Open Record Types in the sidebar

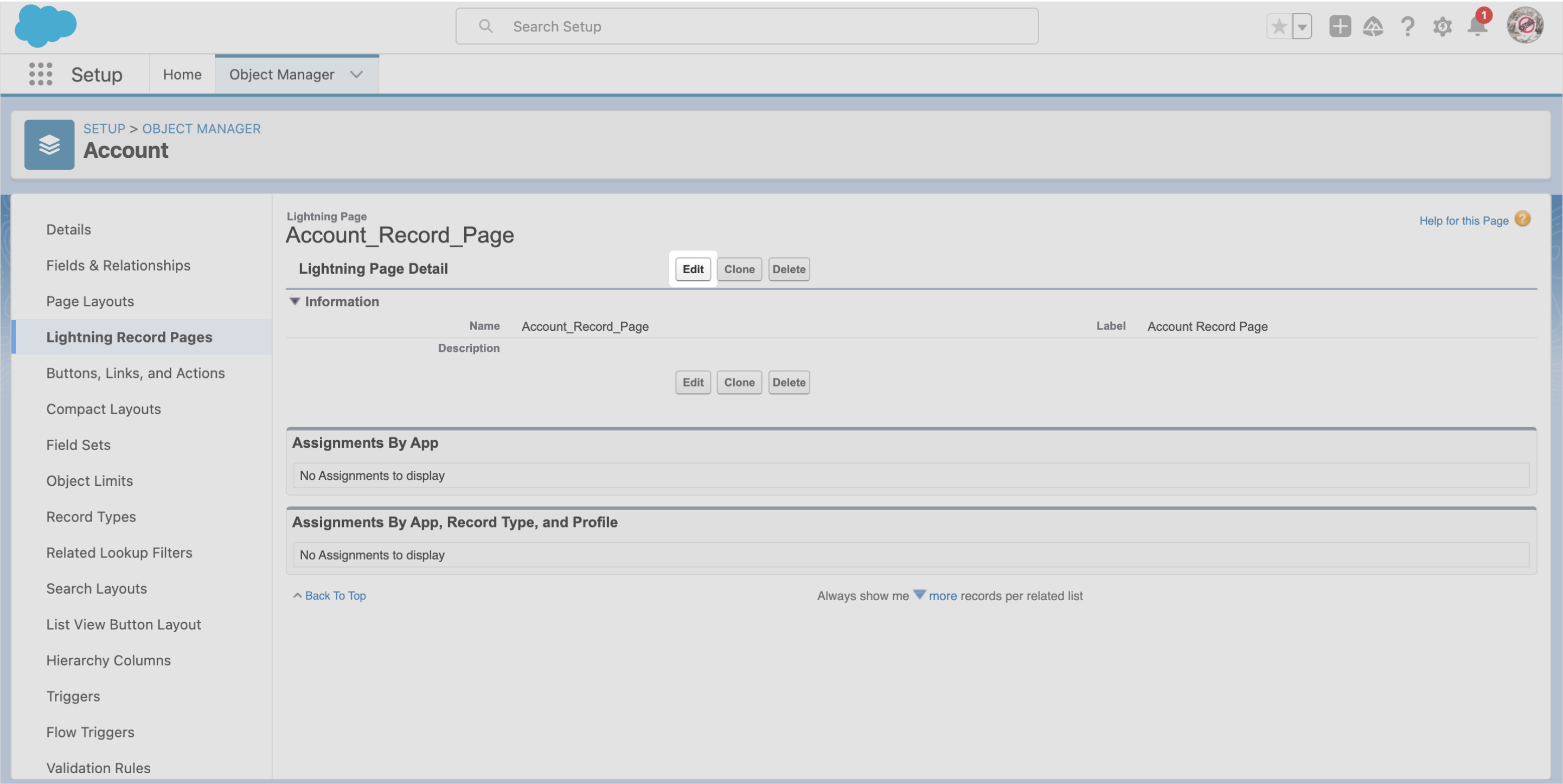tap(91, 516)
